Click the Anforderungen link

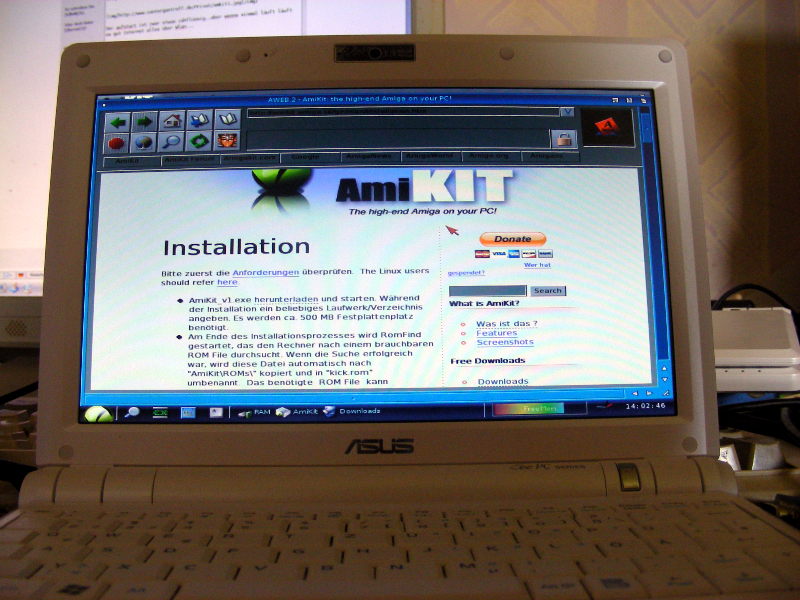(x=265, y=272)
